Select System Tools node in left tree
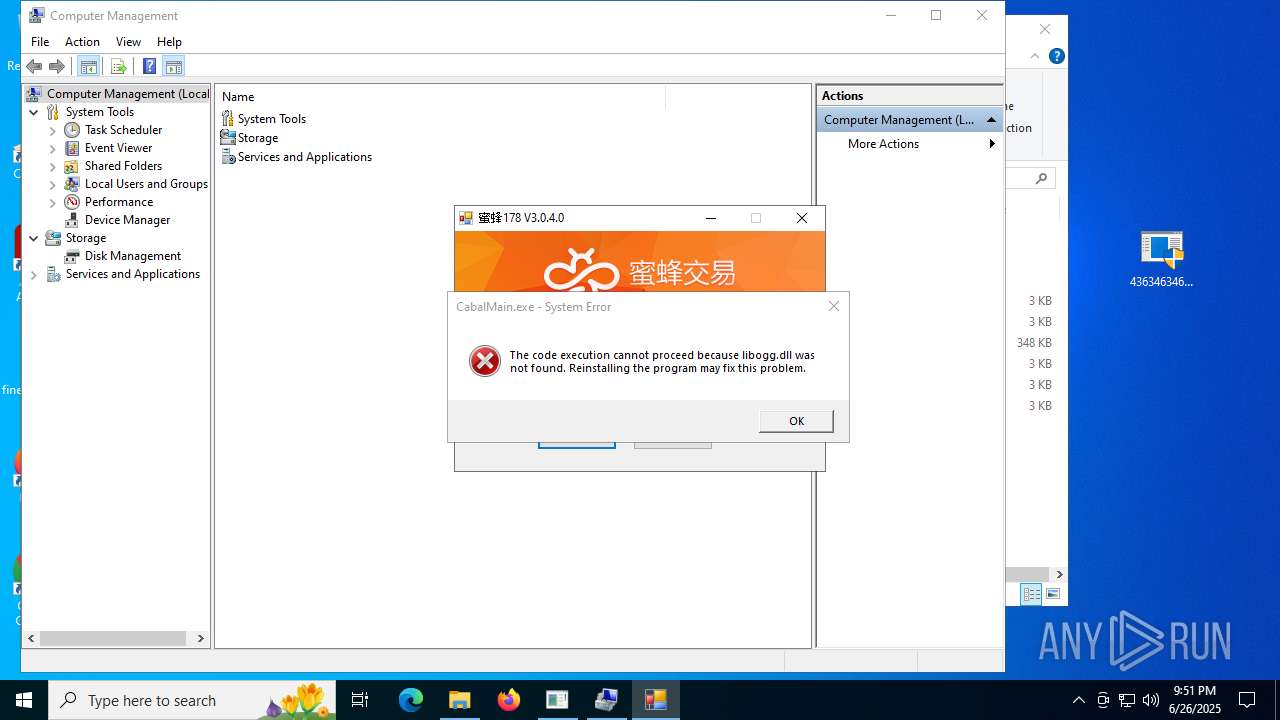This screenshot has height=720, width=1280. coord(99,112)
